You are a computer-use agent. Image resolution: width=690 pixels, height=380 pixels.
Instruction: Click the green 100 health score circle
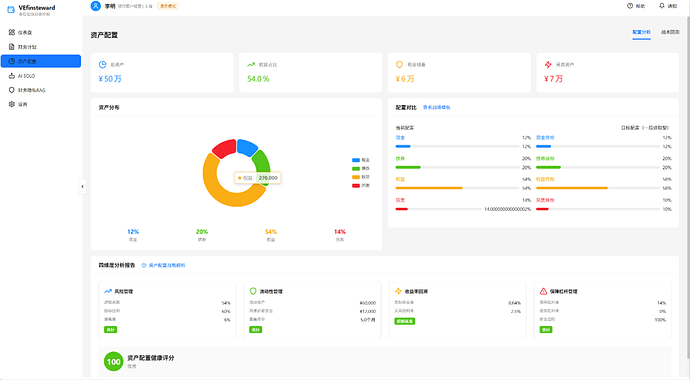[x=114, y=362]
